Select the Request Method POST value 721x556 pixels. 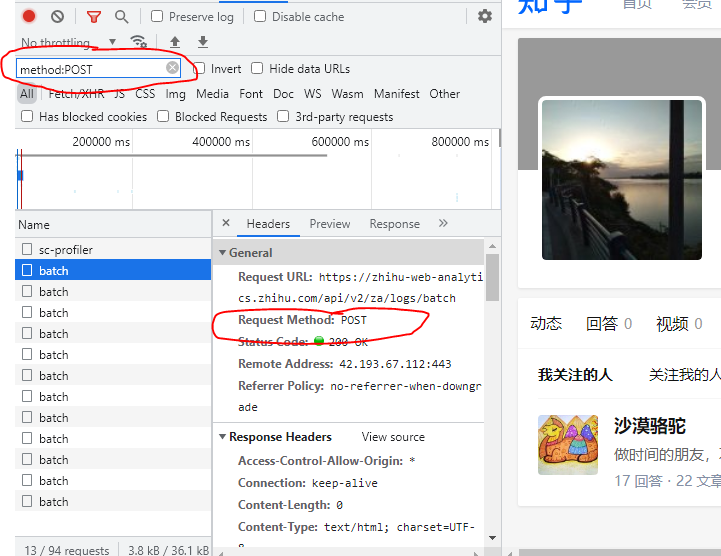coord(354,320)
